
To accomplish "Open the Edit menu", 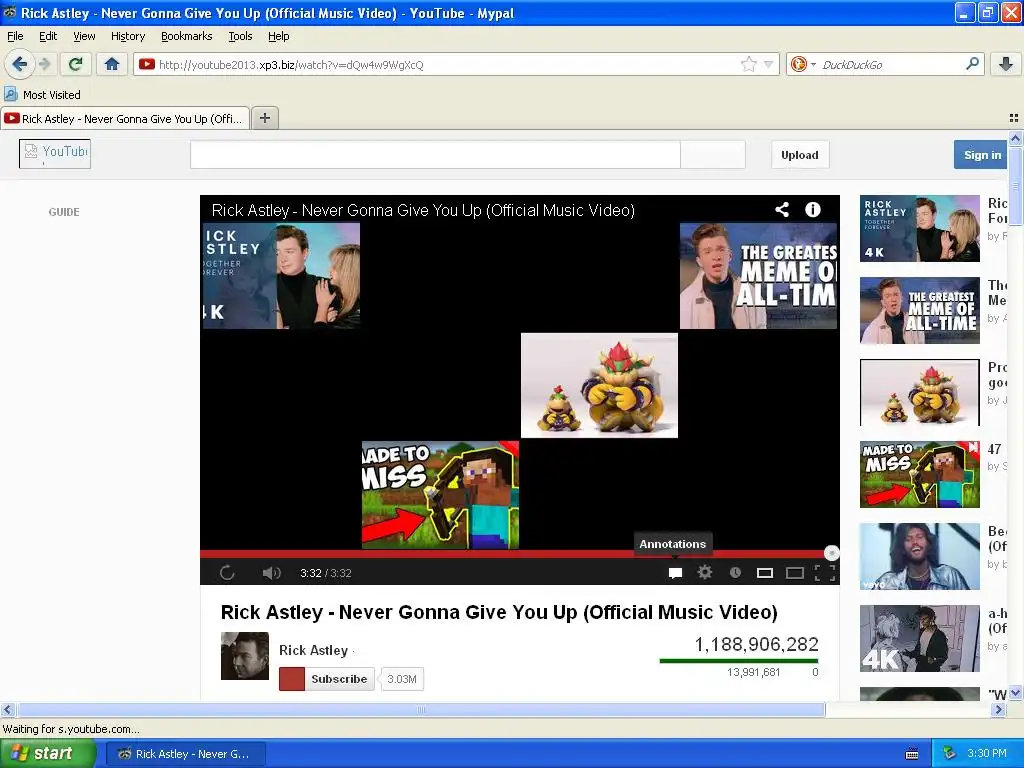I will [x=48, y=36].
